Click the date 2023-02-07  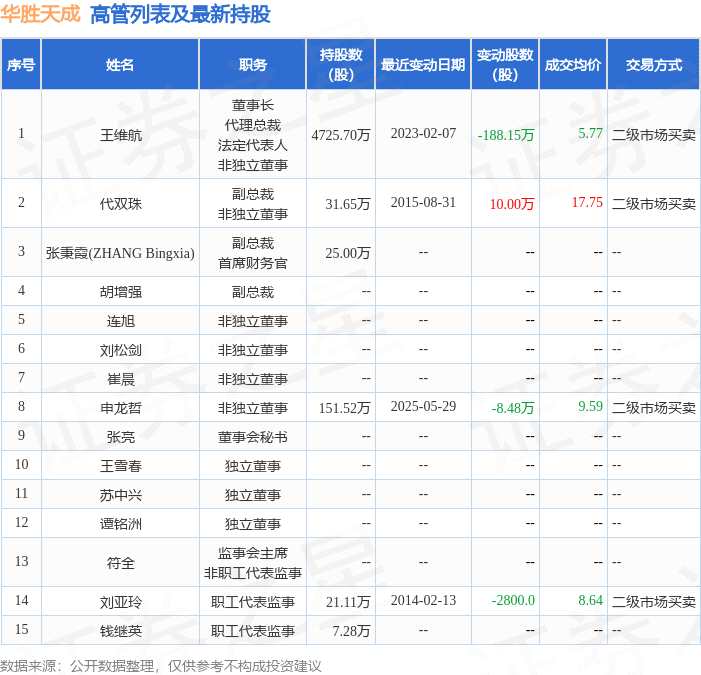point(423,133)
